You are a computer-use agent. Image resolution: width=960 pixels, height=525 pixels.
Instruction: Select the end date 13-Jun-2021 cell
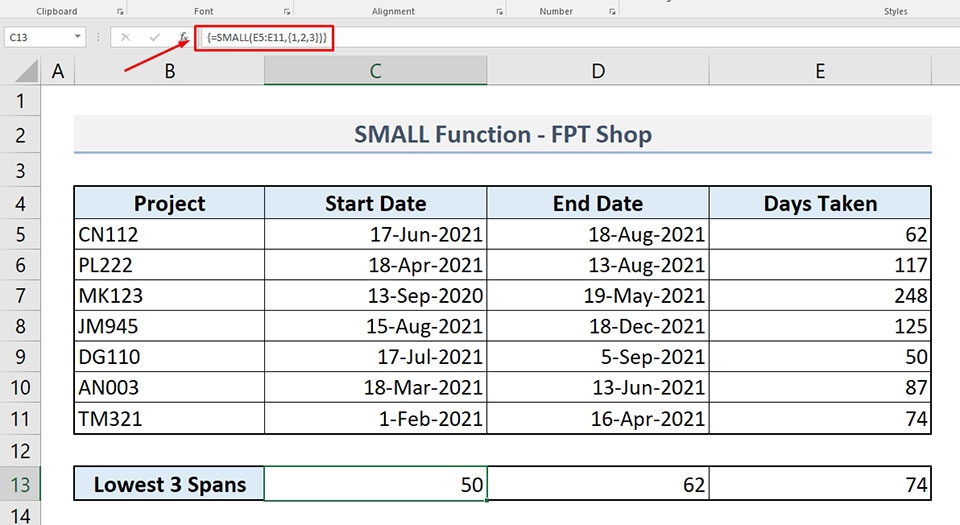tap(598, 387)
